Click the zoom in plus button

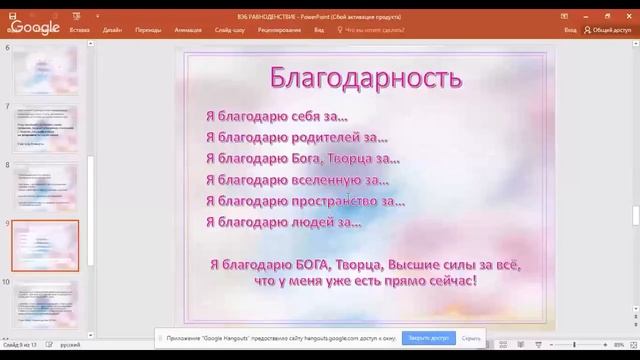605,345
